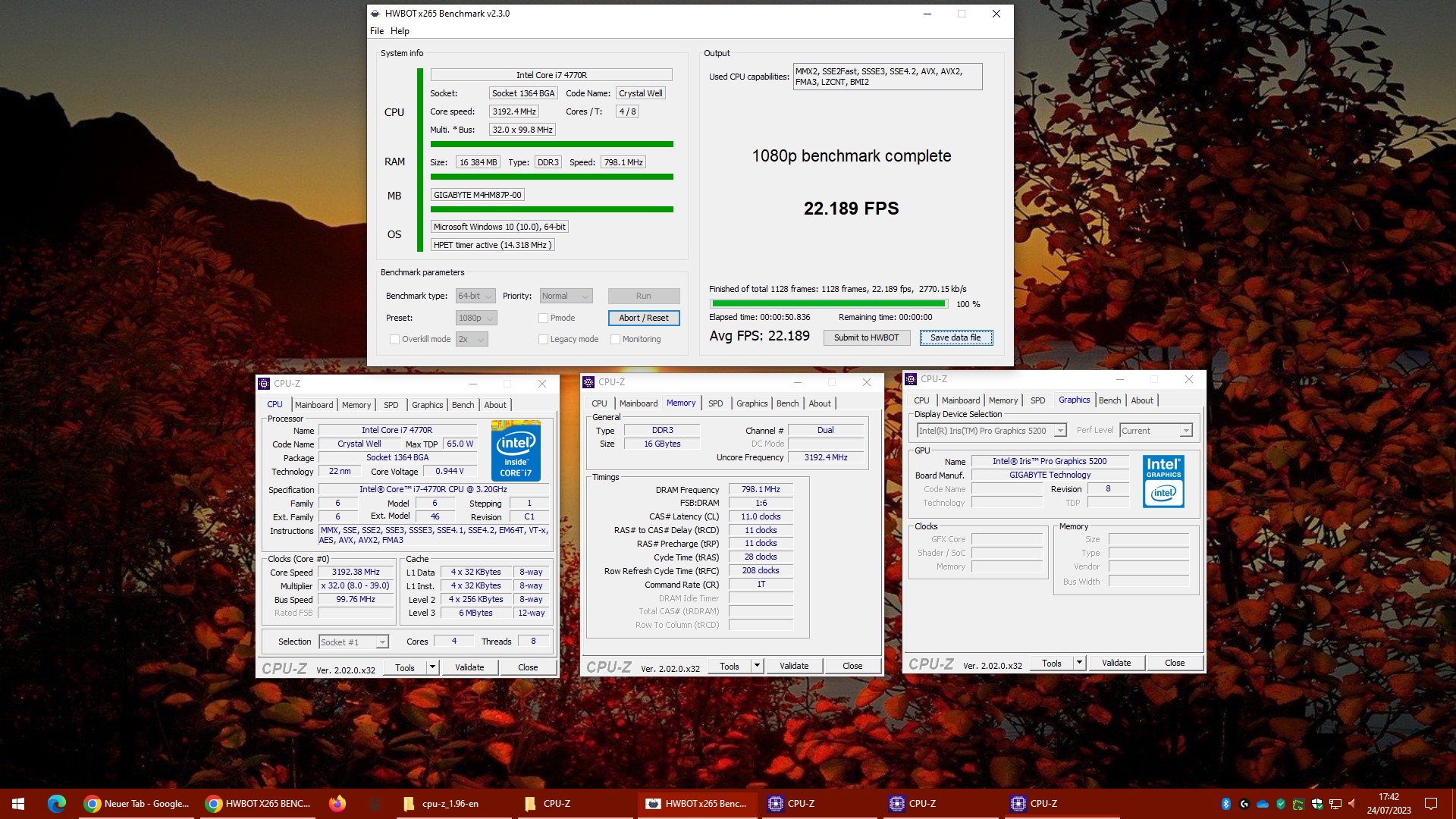Switch to Mainboard tab in CPU-Z CPU window
Image resolution: width=1456 pixels, height=819 pixels.
(314, 405)
